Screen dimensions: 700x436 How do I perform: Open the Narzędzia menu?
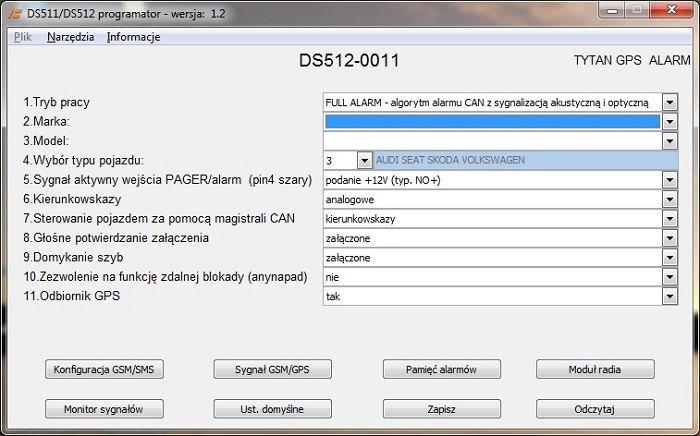click(x=70, y=37)
